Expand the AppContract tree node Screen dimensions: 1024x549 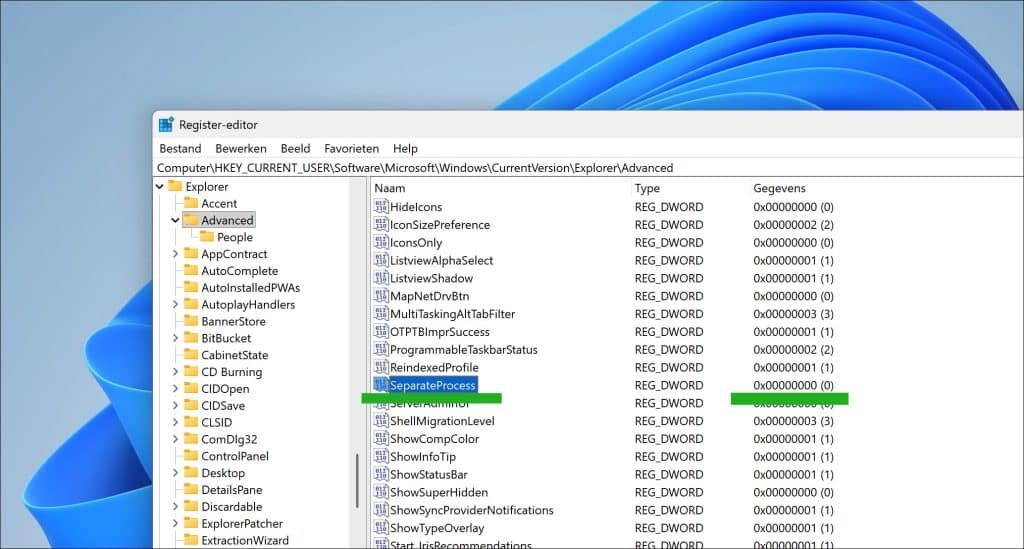[x=176, y=254]
